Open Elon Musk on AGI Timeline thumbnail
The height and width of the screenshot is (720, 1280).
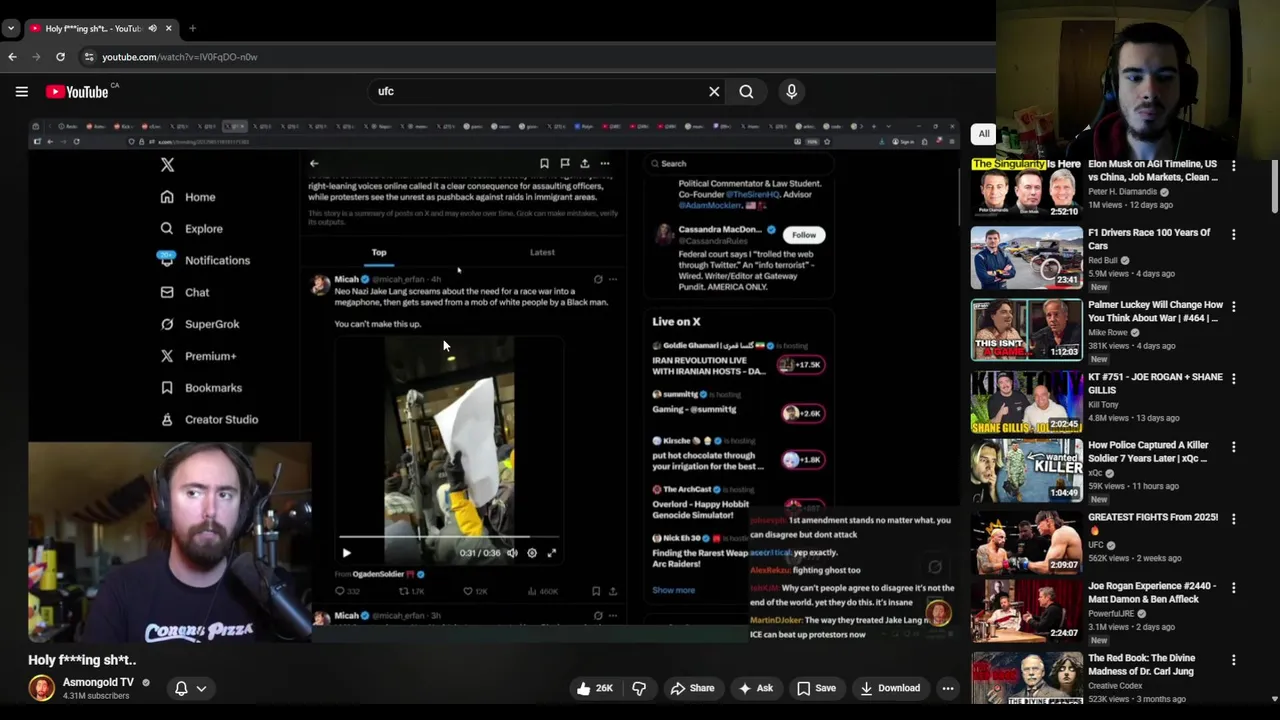tap(1026, 188)
